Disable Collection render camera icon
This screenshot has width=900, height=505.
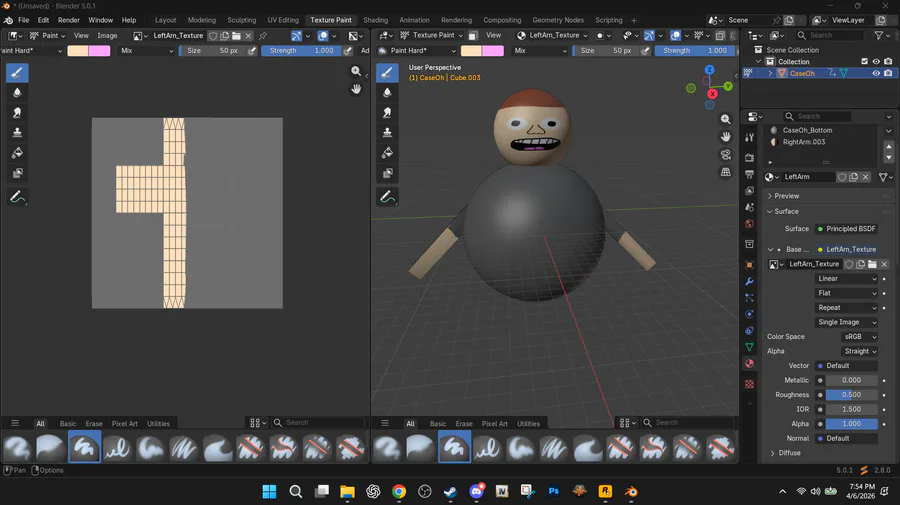[x=888, y=61]
